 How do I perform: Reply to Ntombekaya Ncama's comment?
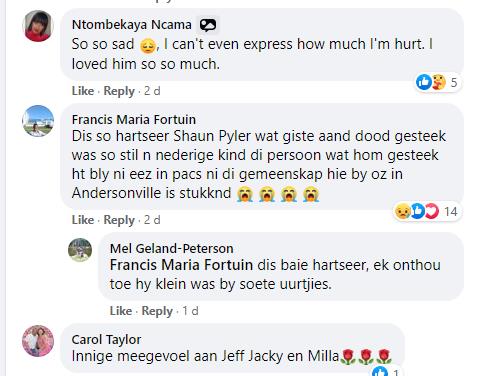coord(119,91)
